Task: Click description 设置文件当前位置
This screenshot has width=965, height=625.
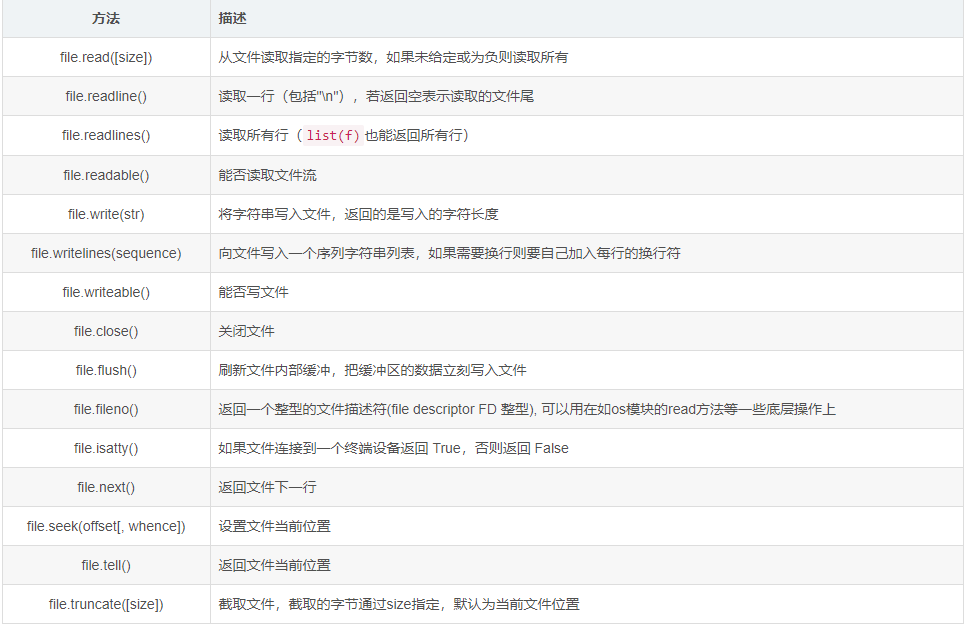Action: pos(274,526)
